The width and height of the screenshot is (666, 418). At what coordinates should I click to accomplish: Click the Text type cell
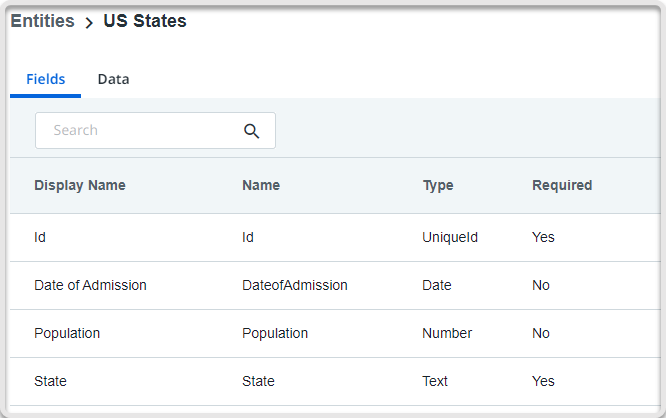(435, 381)
